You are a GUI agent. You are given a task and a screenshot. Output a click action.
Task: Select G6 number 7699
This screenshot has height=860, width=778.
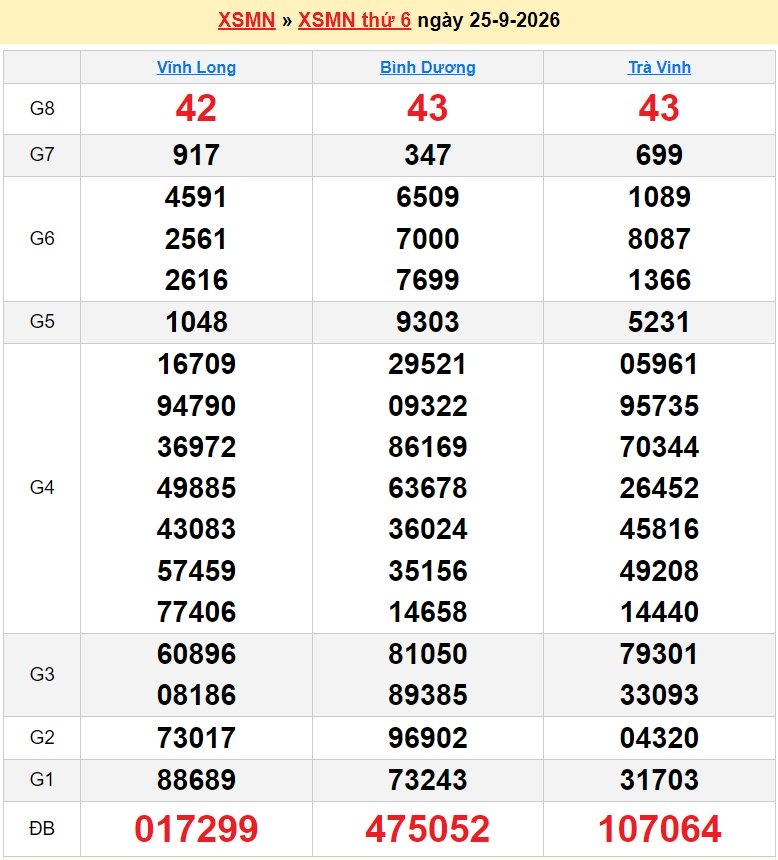pos(428,280)
